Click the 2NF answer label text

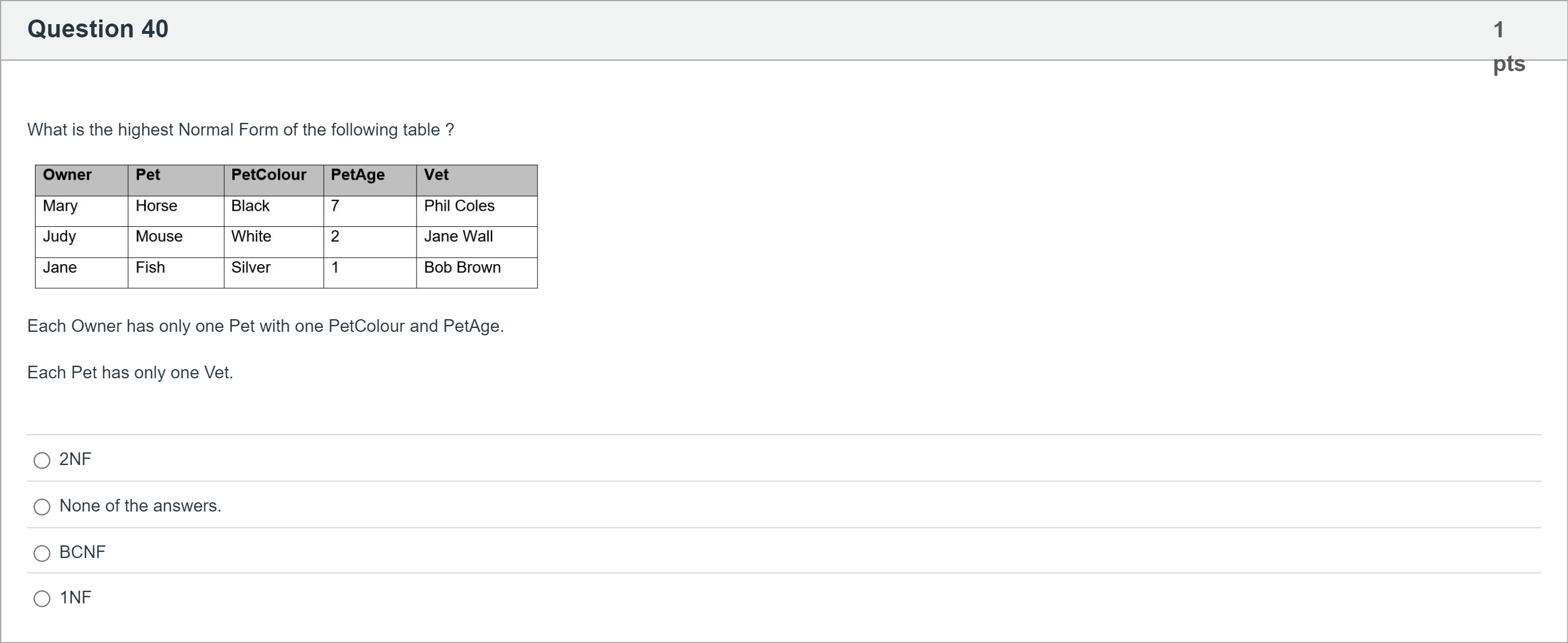coord(75,459)
